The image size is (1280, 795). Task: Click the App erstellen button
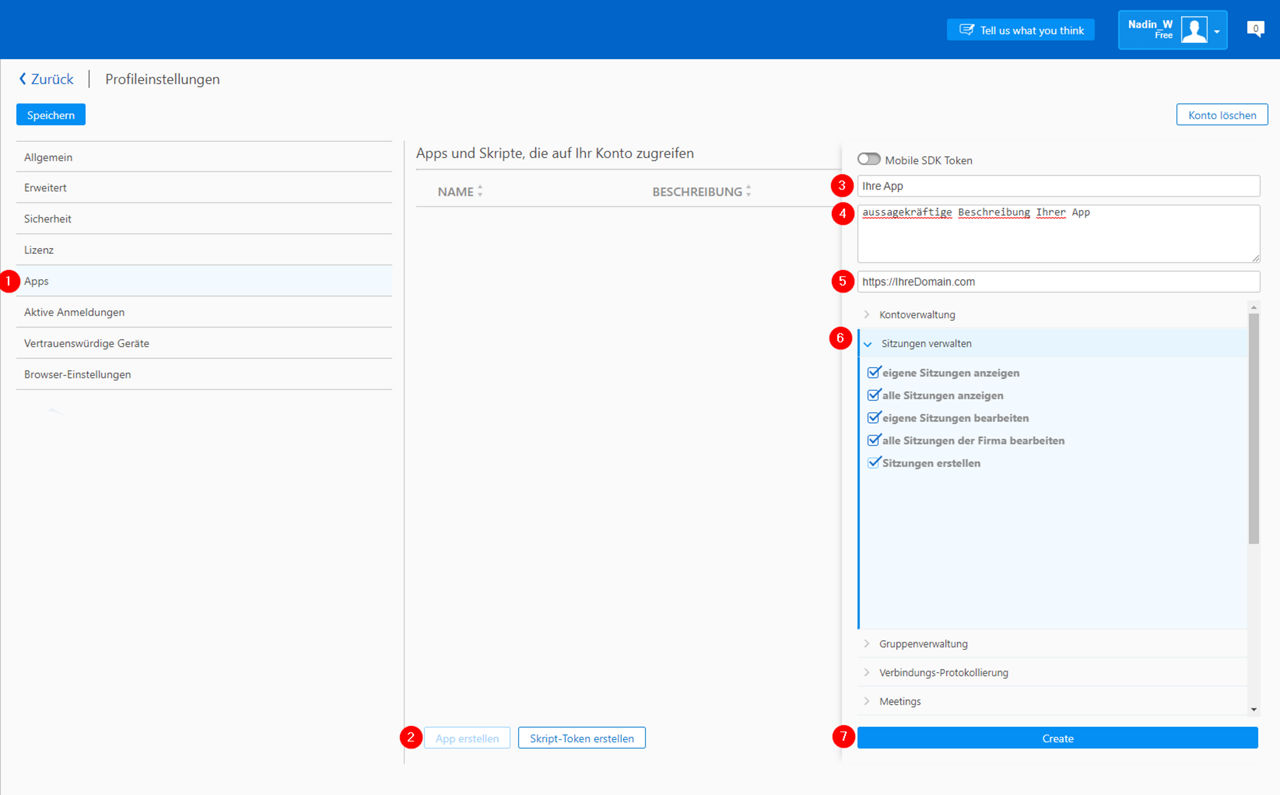[467, 738]
